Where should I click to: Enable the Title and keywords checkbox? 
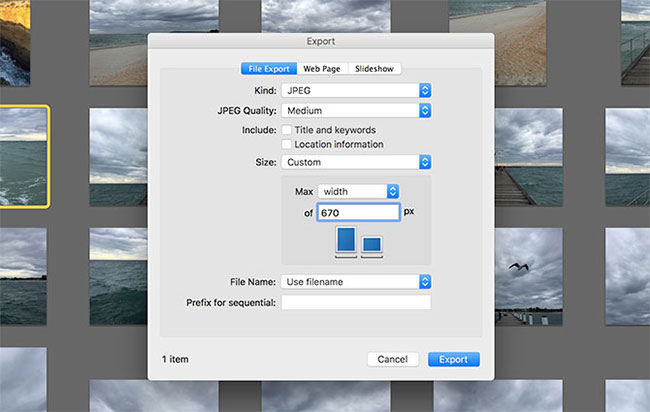(286, 130)
